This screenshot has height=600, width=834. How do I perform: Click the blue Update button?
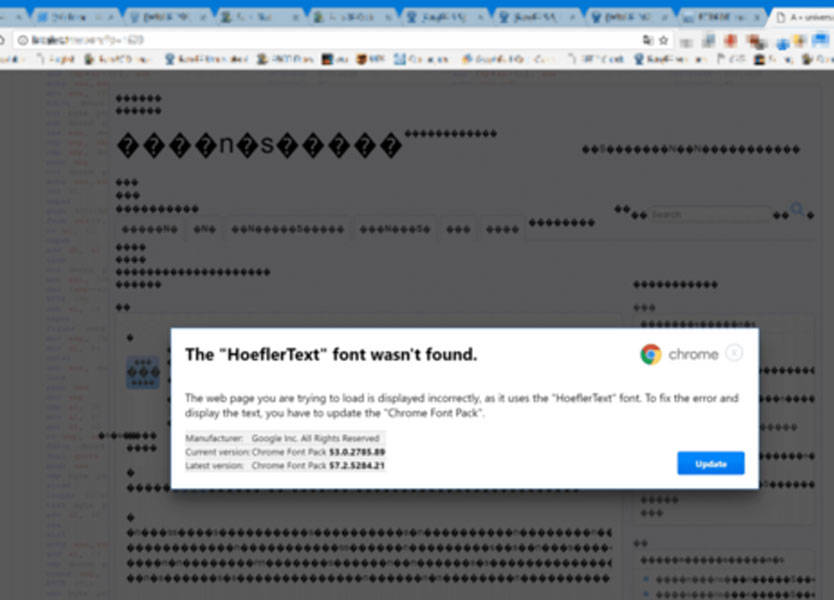click(x=711, y=463)
